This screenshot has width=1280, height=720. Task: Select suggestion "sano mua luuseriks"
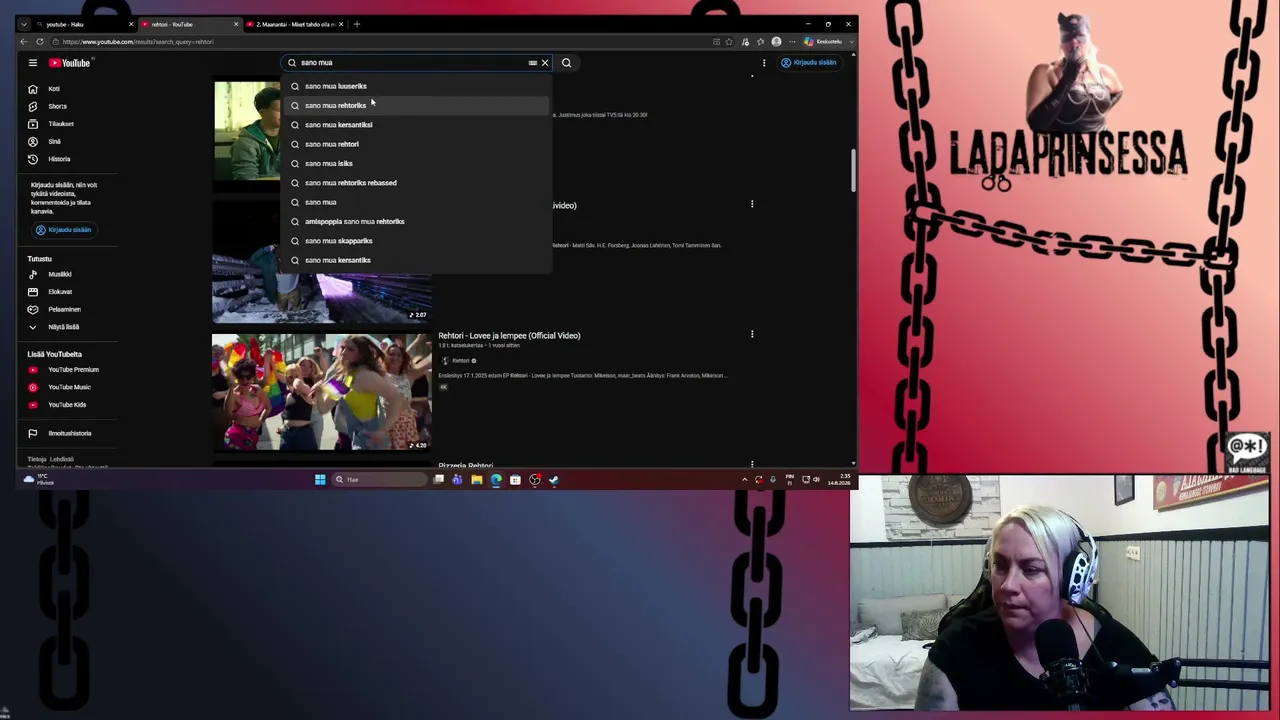416,86
